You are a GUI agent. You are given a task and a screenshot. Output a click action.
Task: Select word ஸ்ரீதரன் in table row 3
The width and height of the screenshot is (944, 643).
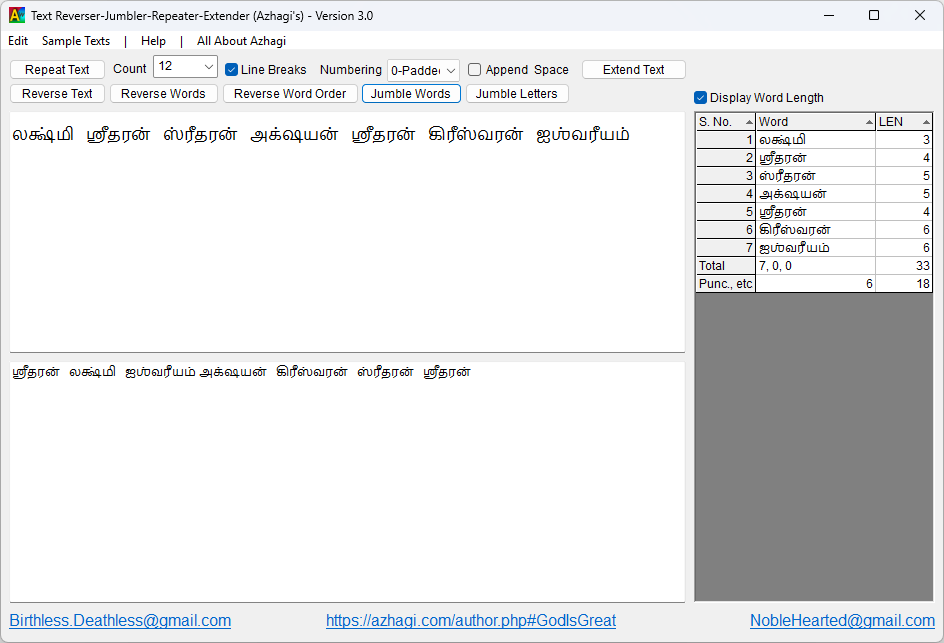click(816, 176)
